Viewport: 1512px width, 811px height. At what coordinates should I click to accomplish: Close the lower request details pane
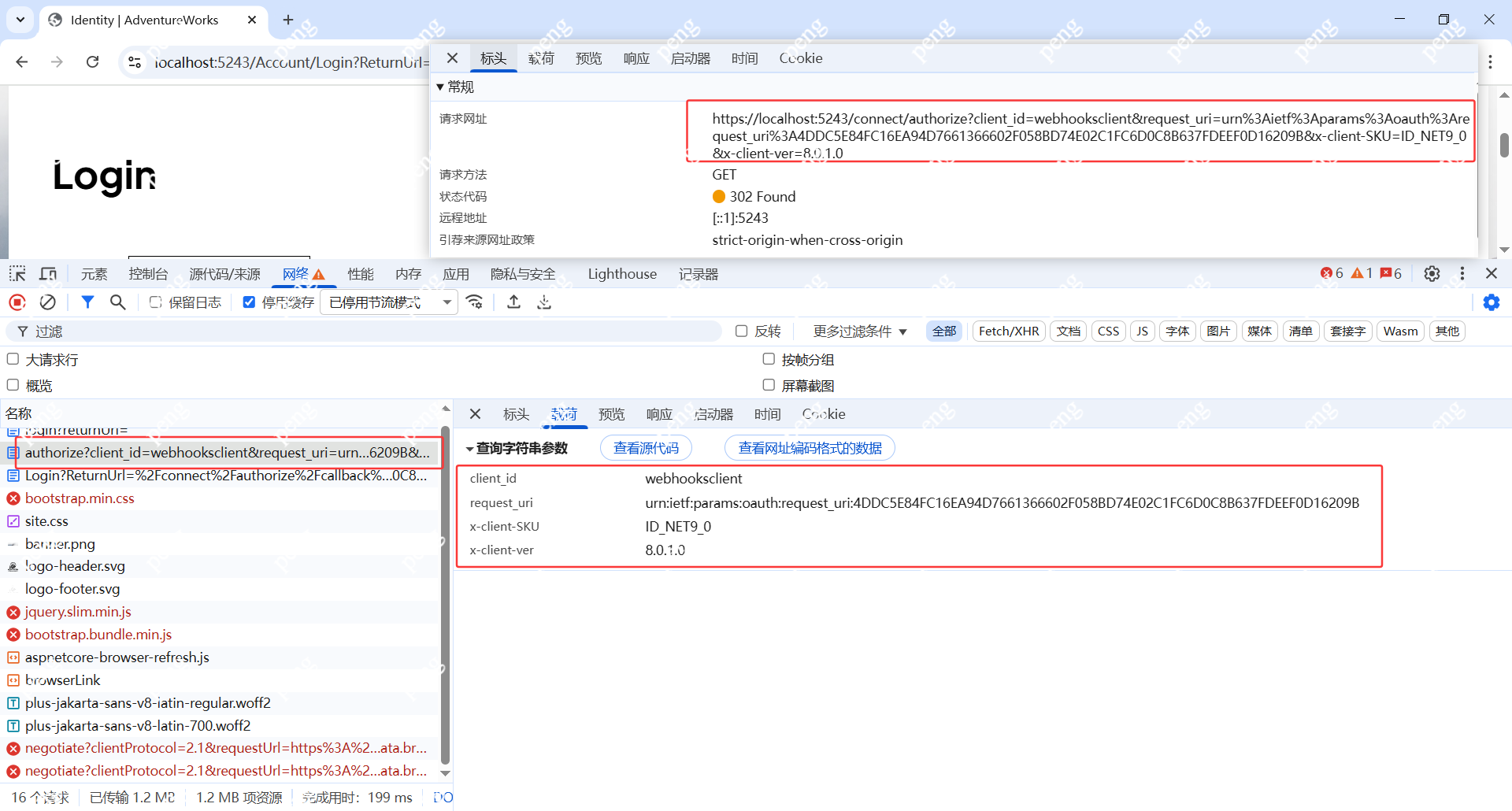[x=475, y=414]
